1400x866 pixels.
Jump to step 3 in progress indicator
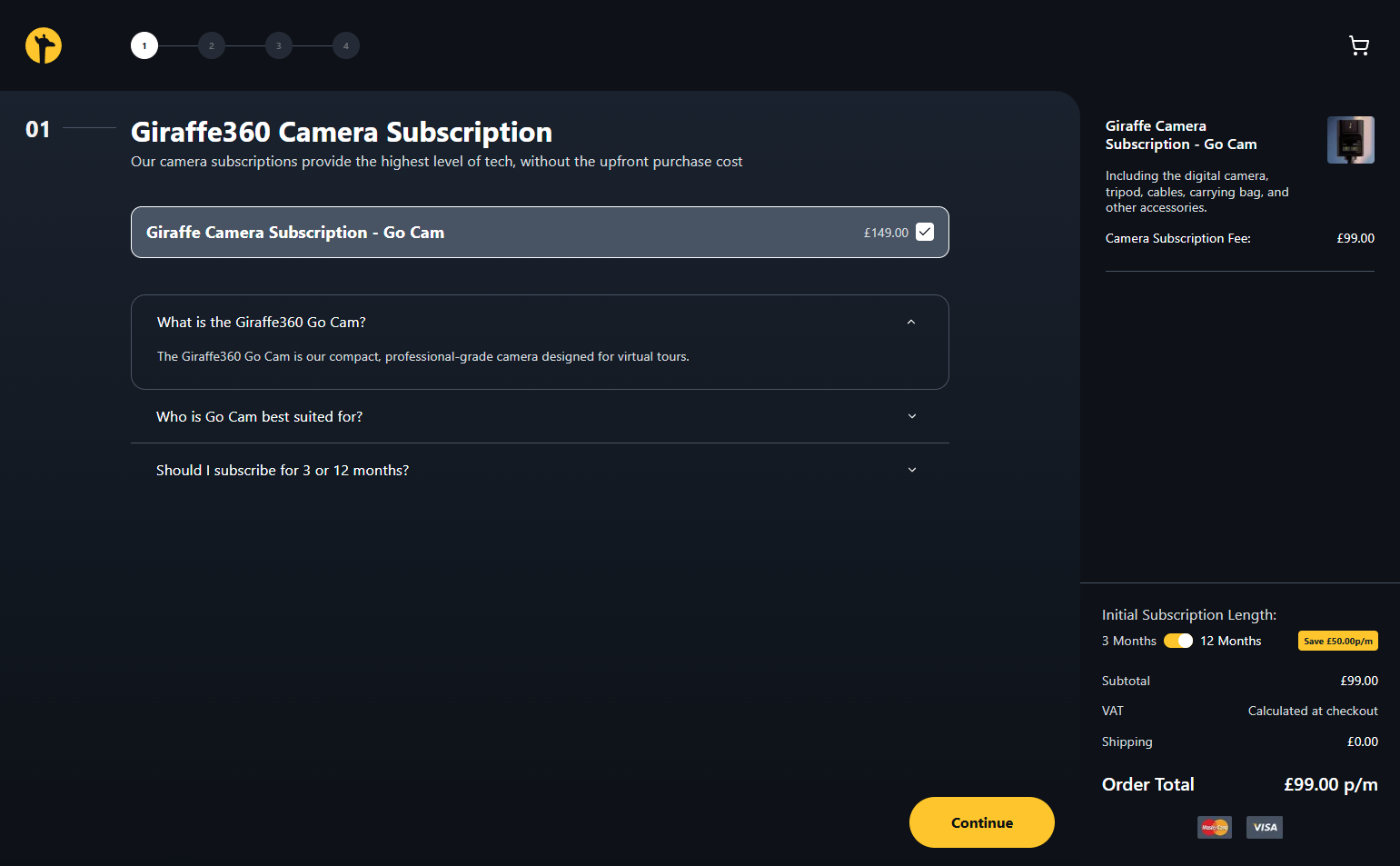pyautogui.click(x=279, y=45)
